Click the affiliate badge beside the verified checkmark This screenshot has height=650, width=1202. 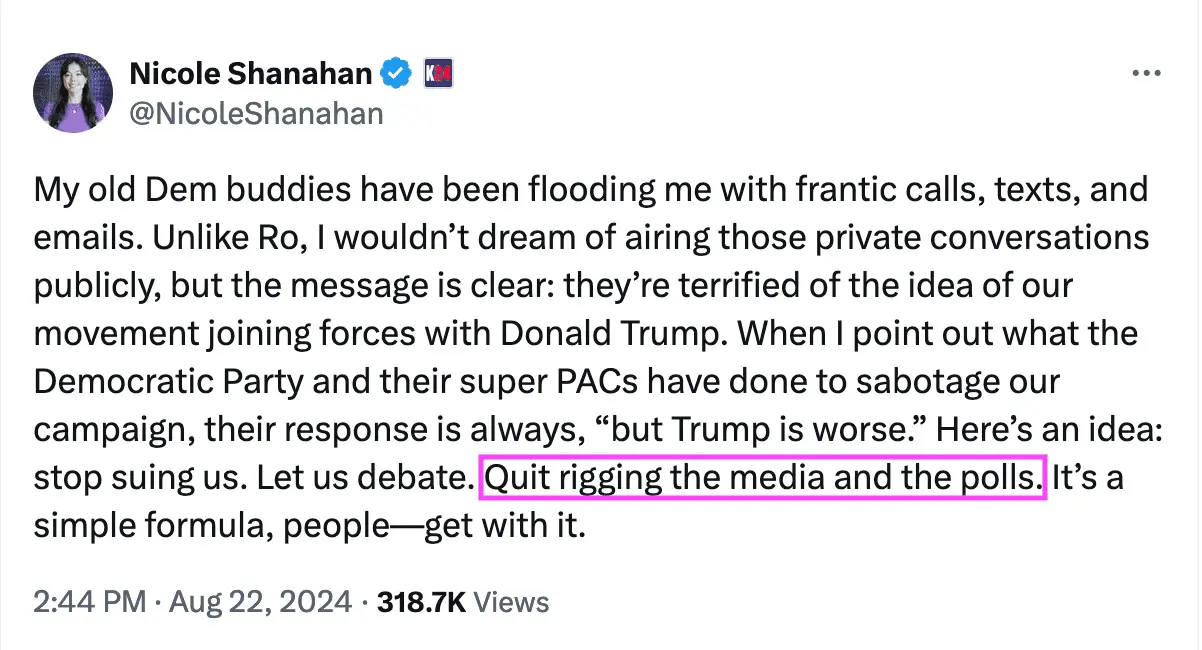point(439,73)
